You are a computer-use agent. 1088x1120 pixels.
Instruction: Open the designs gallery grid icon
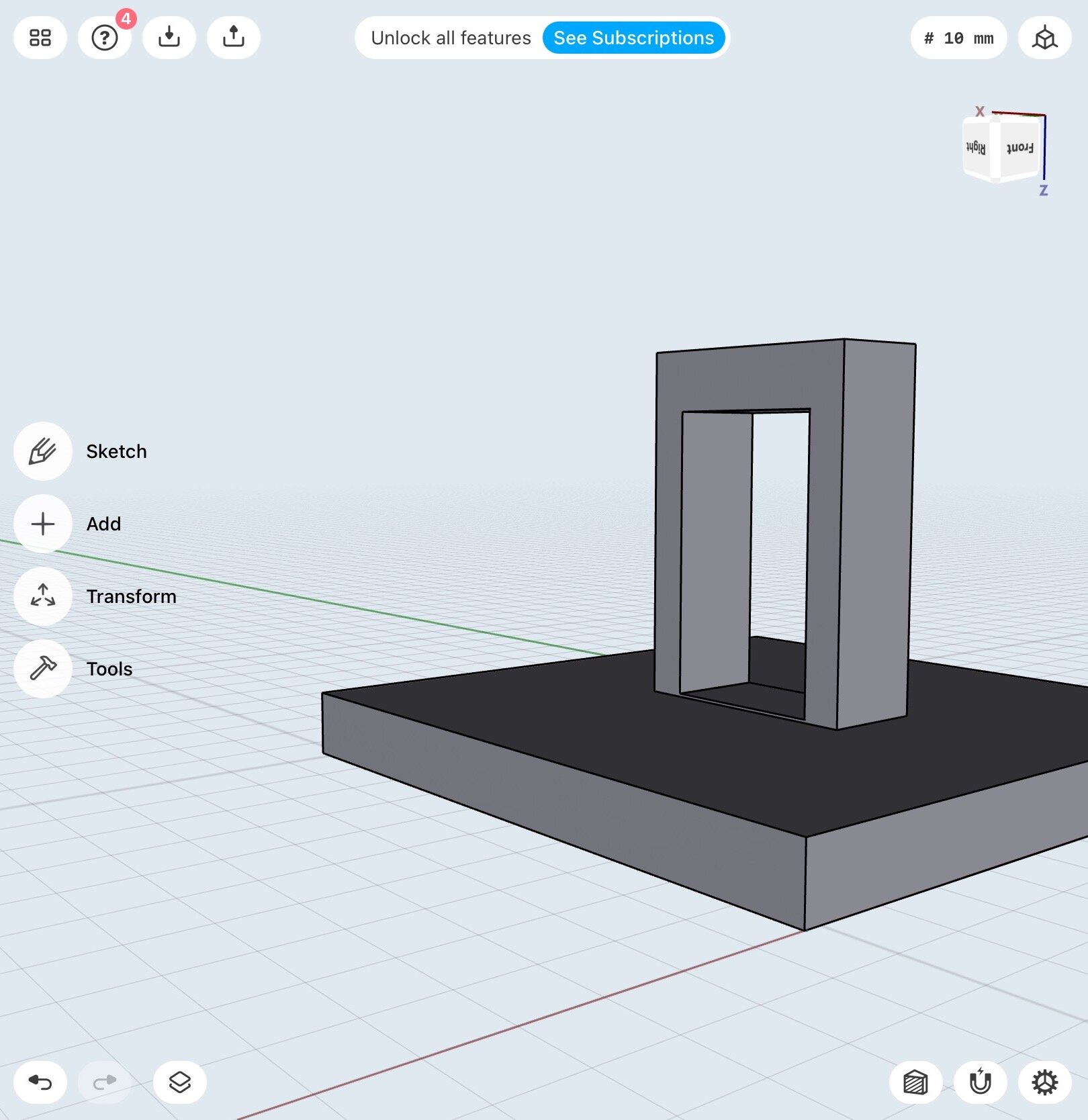coord(40,38)
